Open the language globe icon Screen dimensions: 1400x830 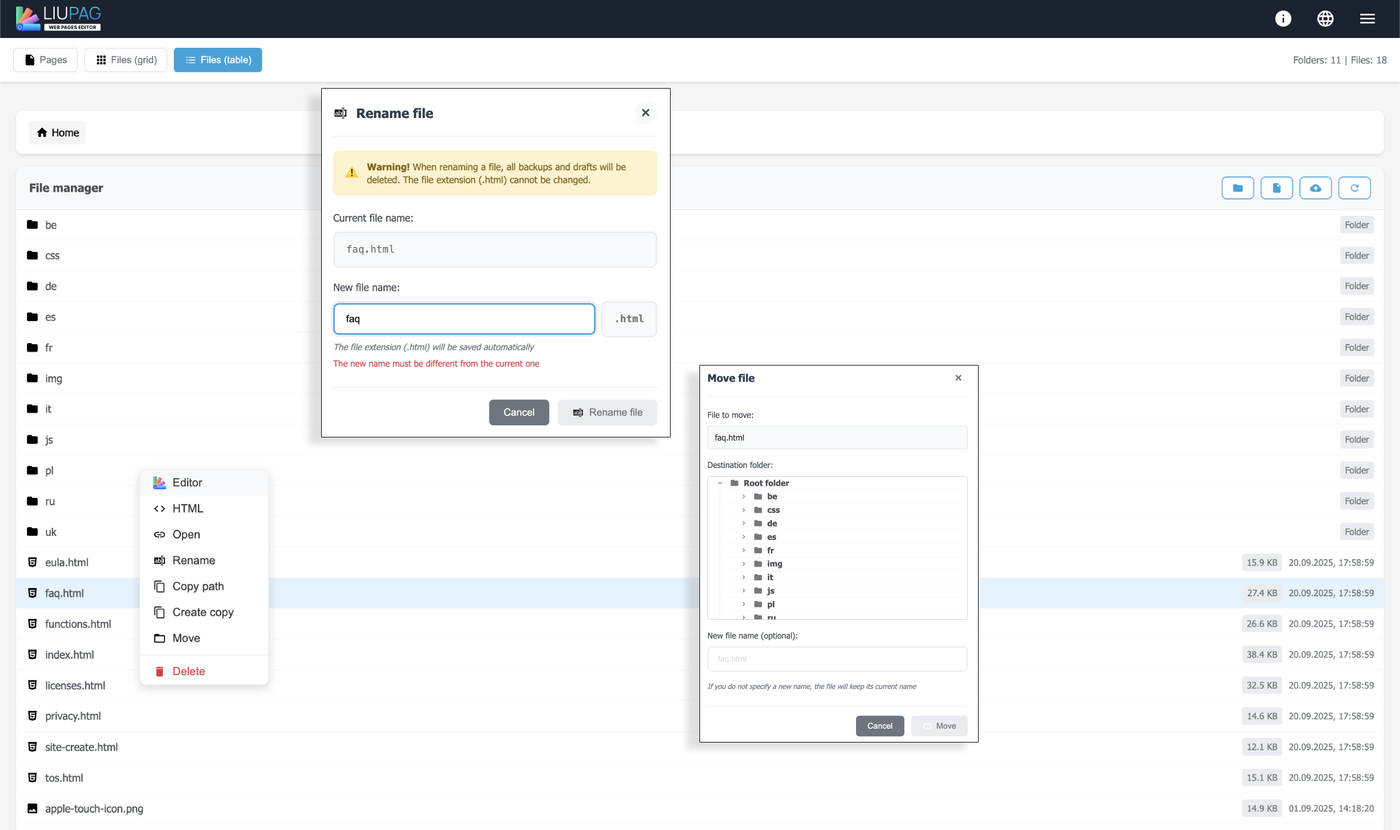coord(1325,19)
